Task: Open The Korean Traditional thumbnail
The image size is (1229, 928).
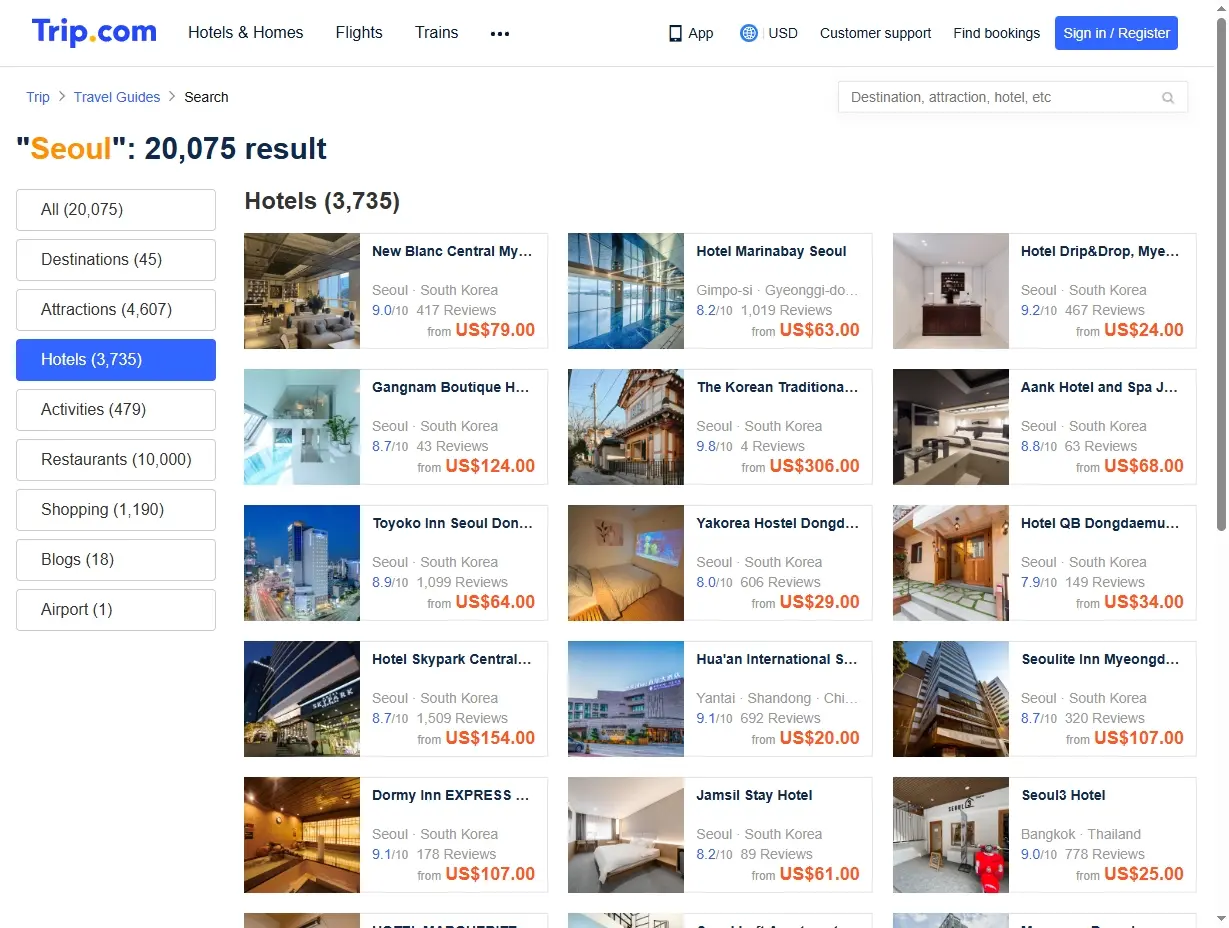Action: coord(626,427)
